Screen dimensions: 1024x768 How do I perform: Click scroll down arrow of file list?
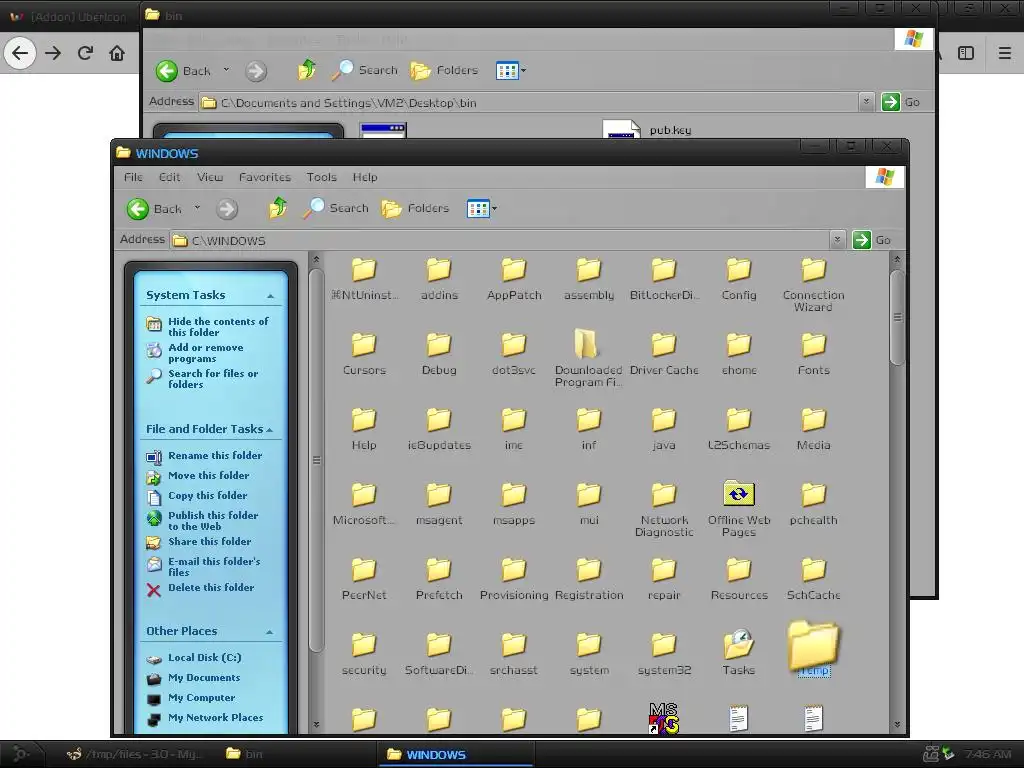(x=897, y=724)
